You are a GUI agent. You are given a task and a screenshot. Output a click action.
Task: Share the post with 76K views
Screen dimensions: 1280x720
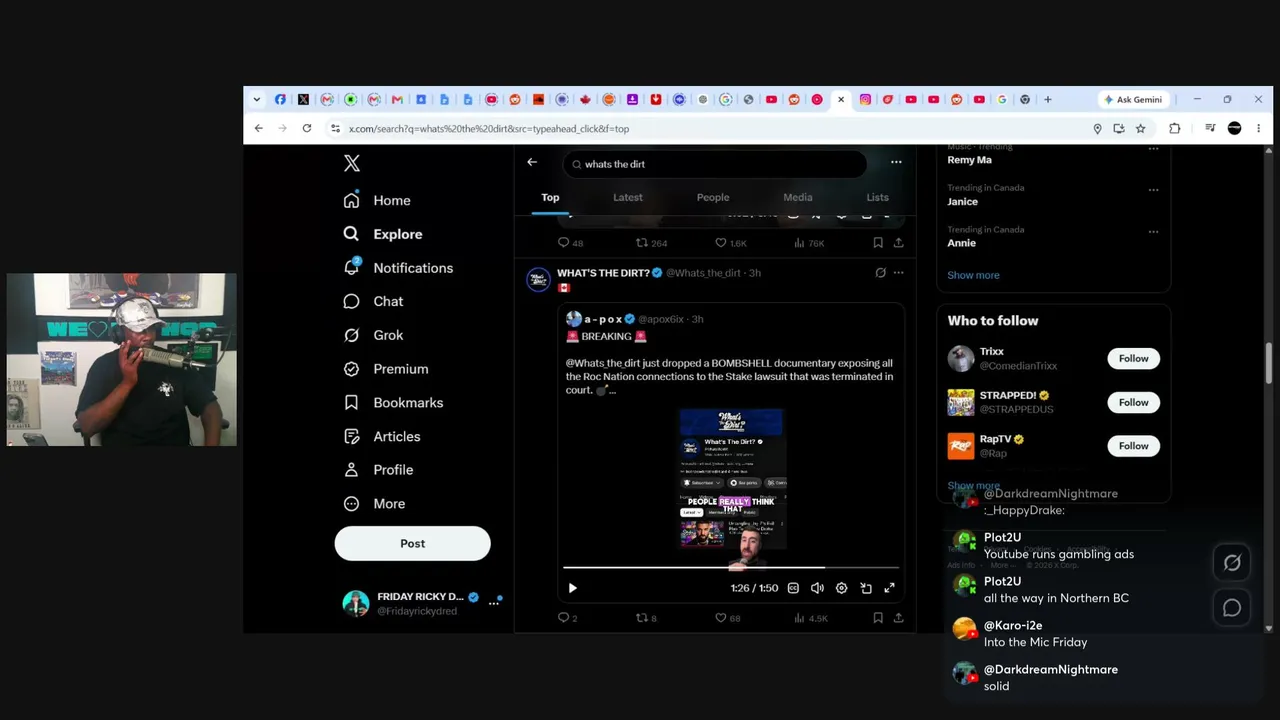click(898, 243)
